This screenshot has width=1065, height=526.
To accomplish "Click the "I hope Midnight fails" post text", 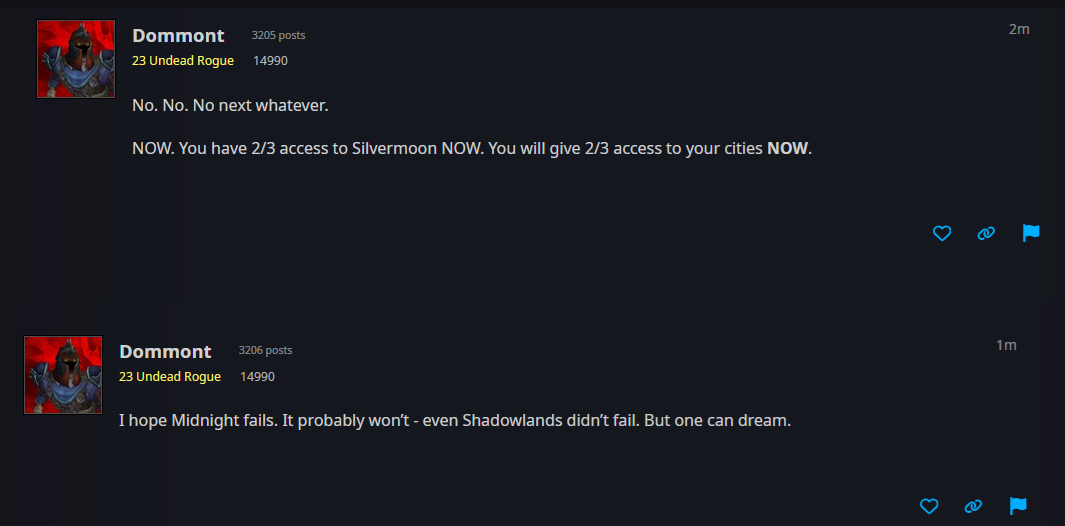I will pos(455,421).
